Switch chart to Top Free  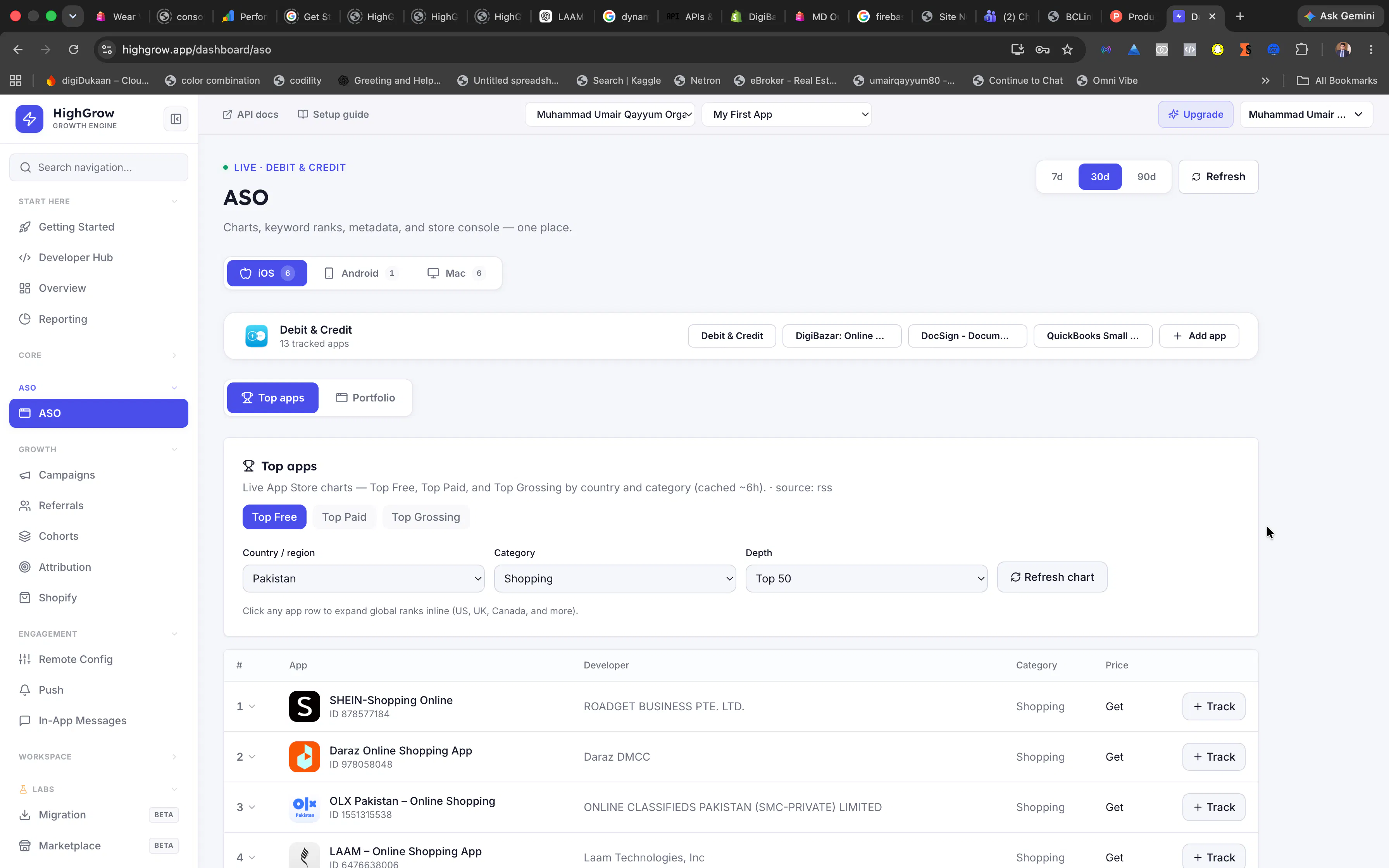pyautogui.click(x=274, y=517)
